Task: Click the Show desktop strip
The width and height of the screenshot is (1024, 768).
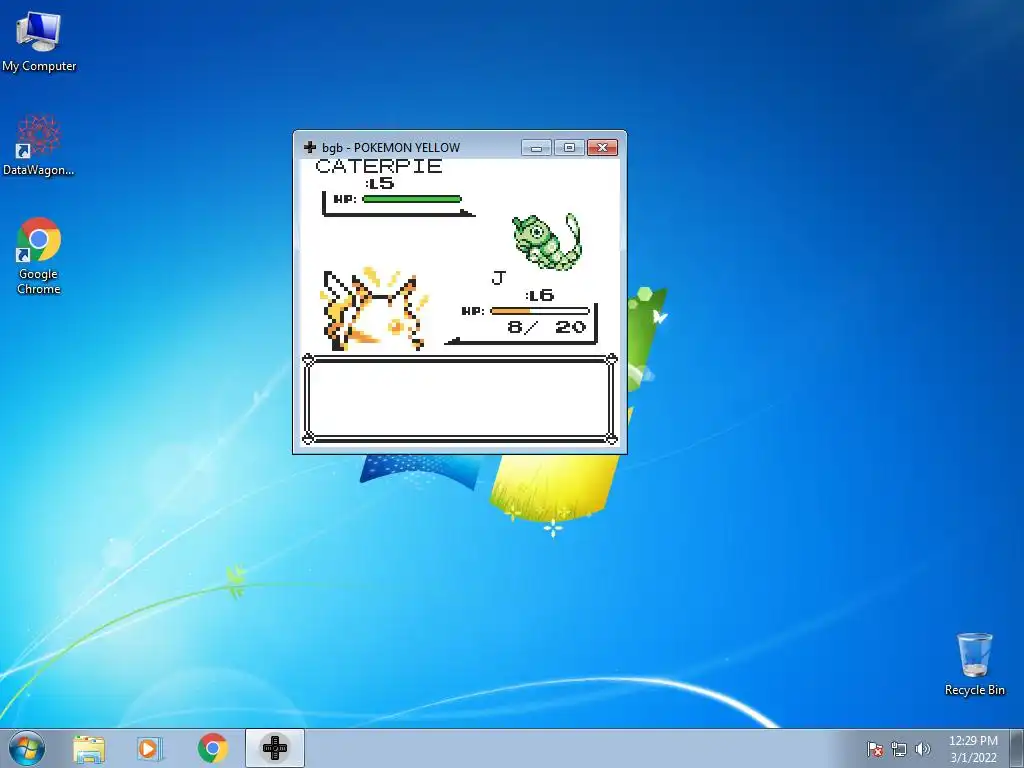Action: (1017, 748)
